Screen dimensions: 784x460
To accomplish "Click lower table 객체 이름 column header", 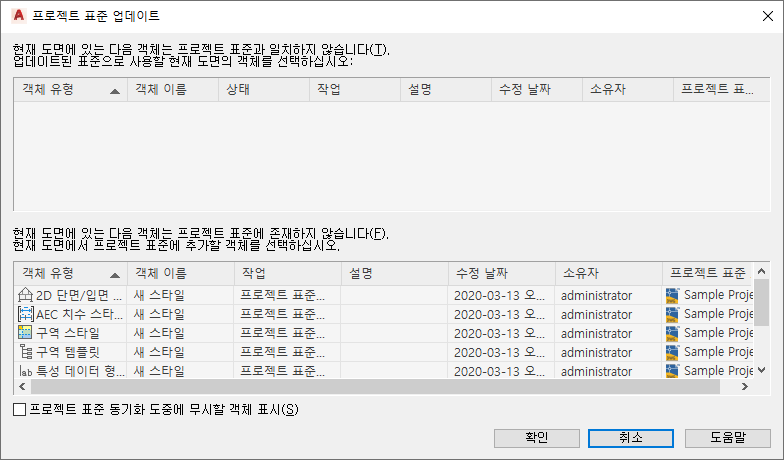I will (x=181, y=274).
